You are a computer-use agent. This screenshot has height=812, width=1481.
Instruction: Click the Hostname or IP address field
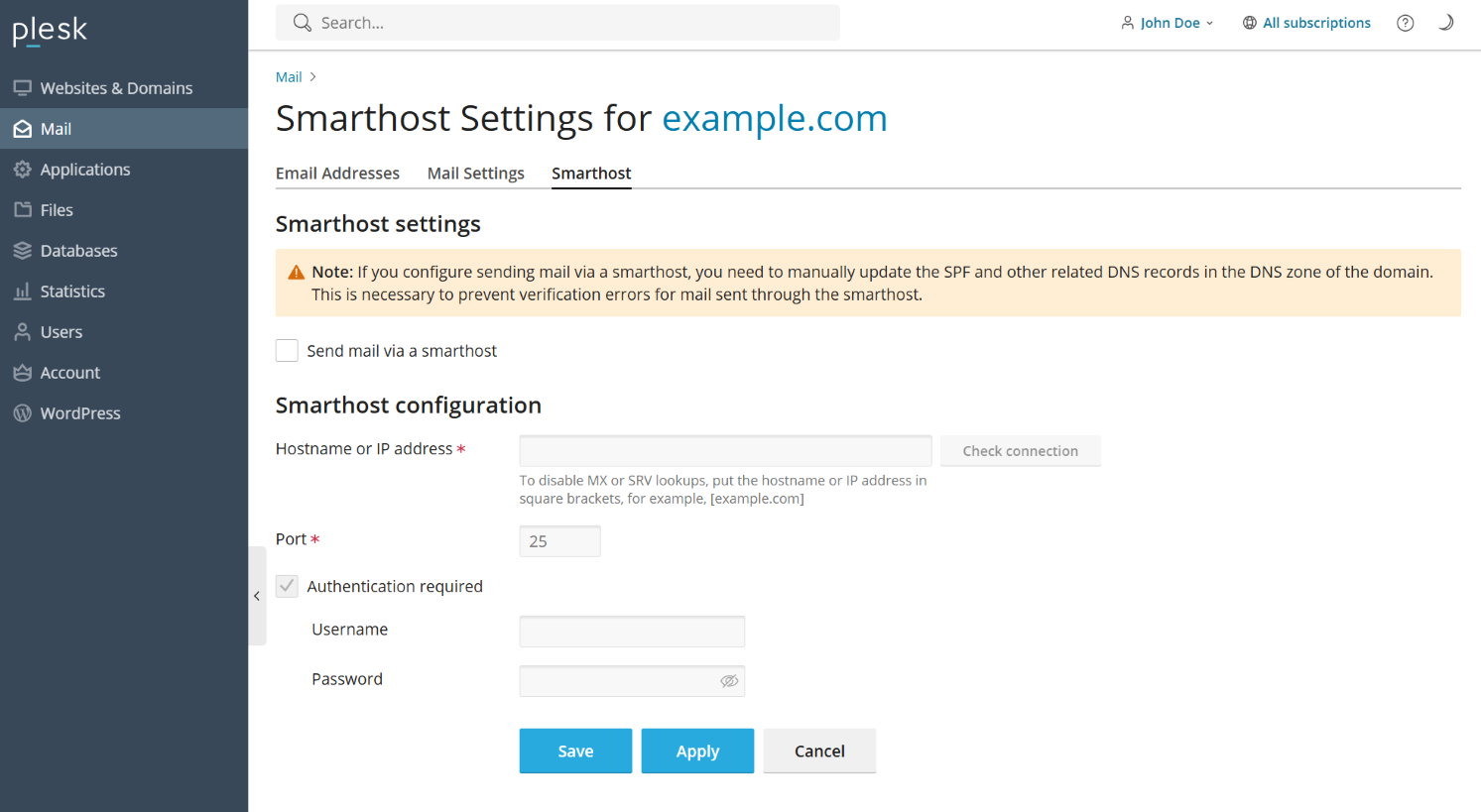click(725, 451)
